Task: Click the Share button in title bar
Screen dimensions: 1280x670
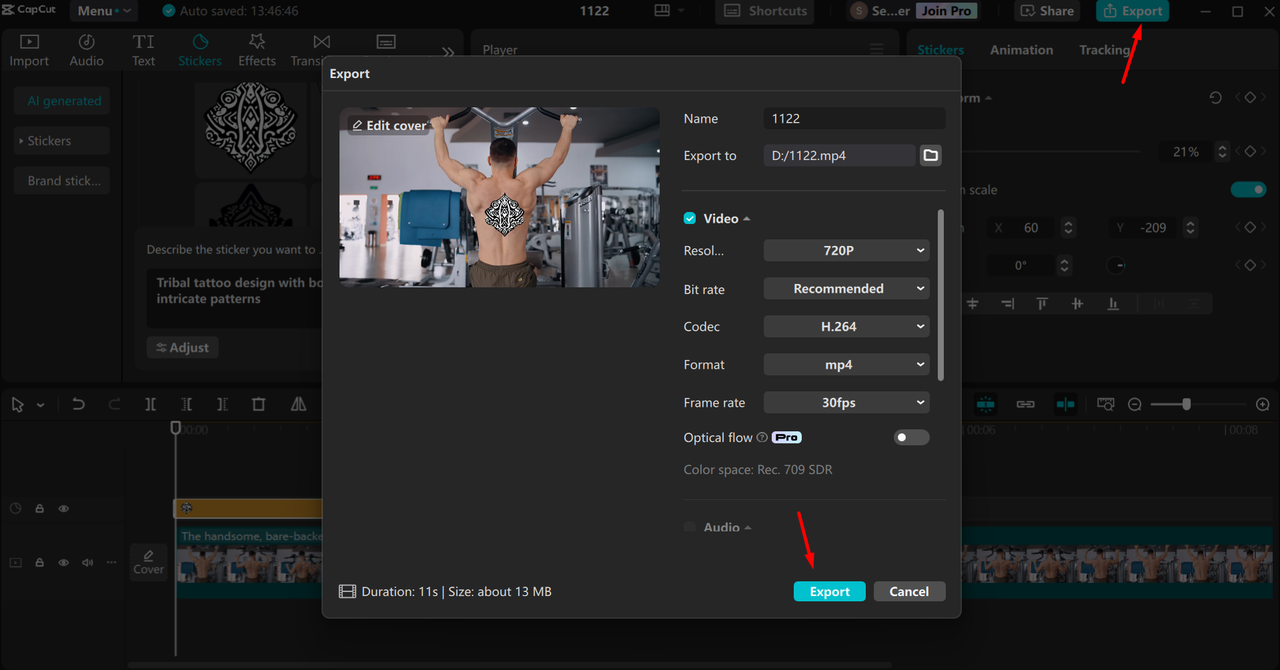Action: [x=1048, y=11]
